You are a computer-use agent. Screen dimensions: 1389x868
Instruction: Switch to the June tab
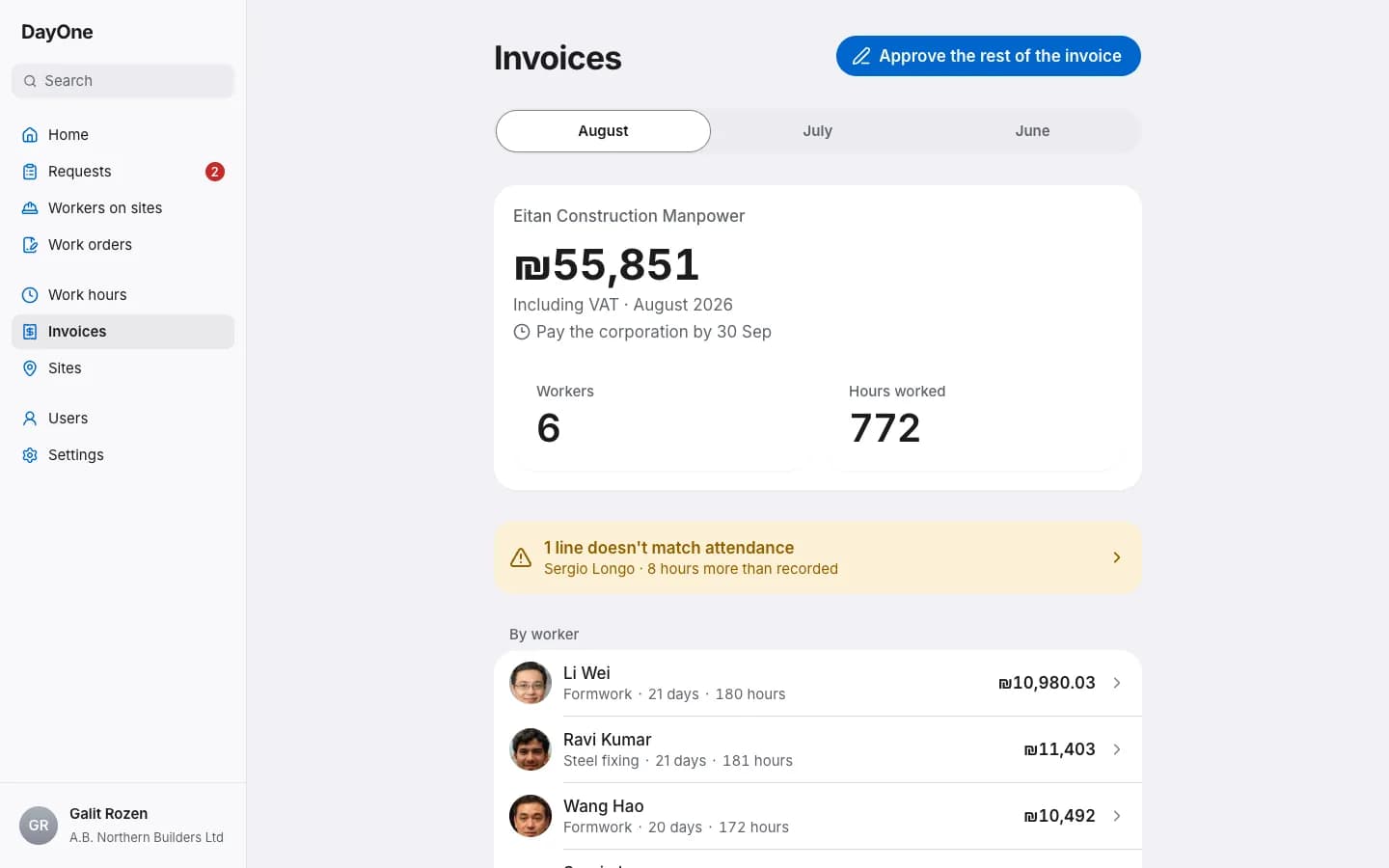pos(1032,131)
